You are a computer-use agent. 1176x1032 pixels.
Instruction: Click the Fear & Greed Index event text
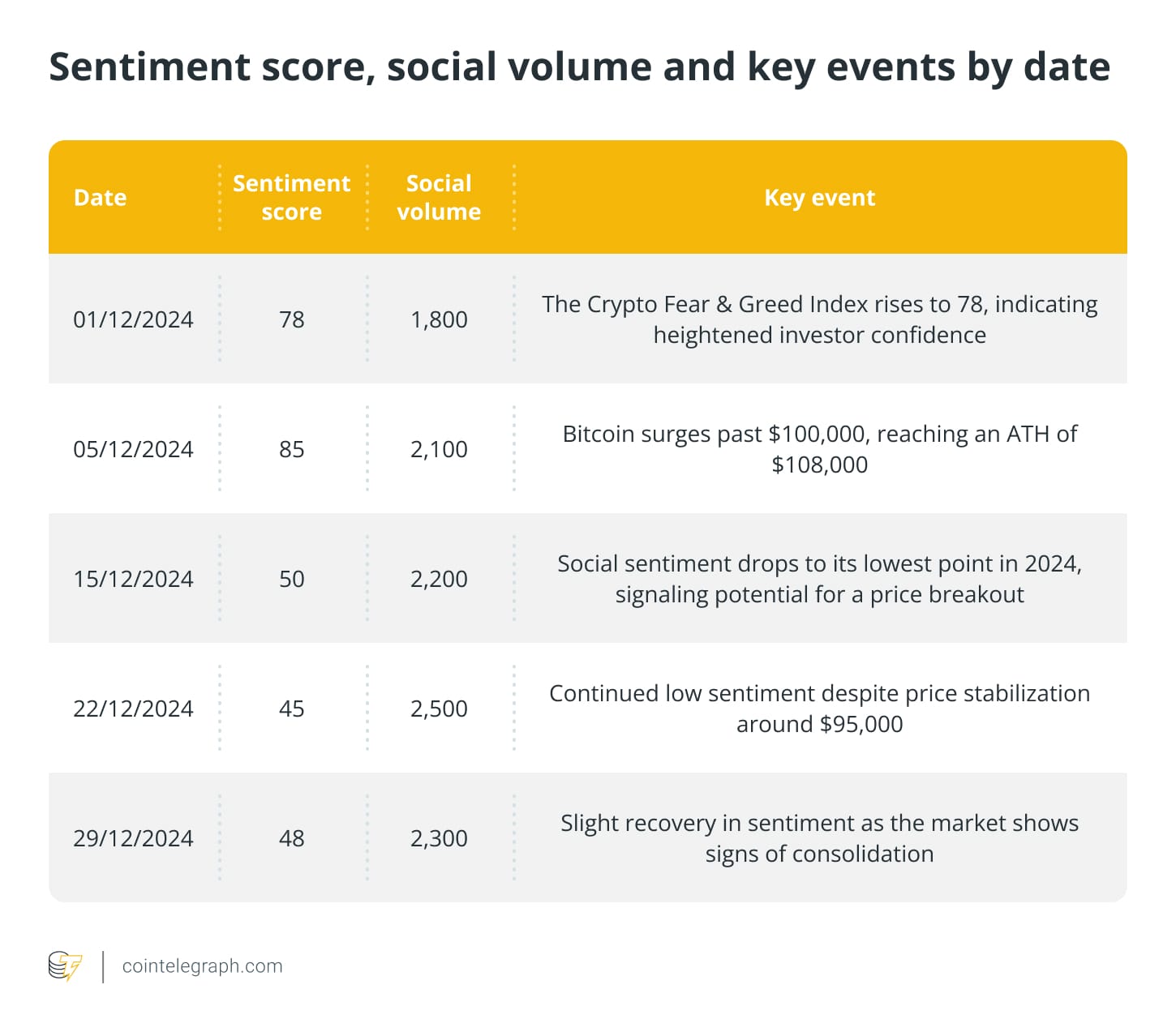click(819, 319)
